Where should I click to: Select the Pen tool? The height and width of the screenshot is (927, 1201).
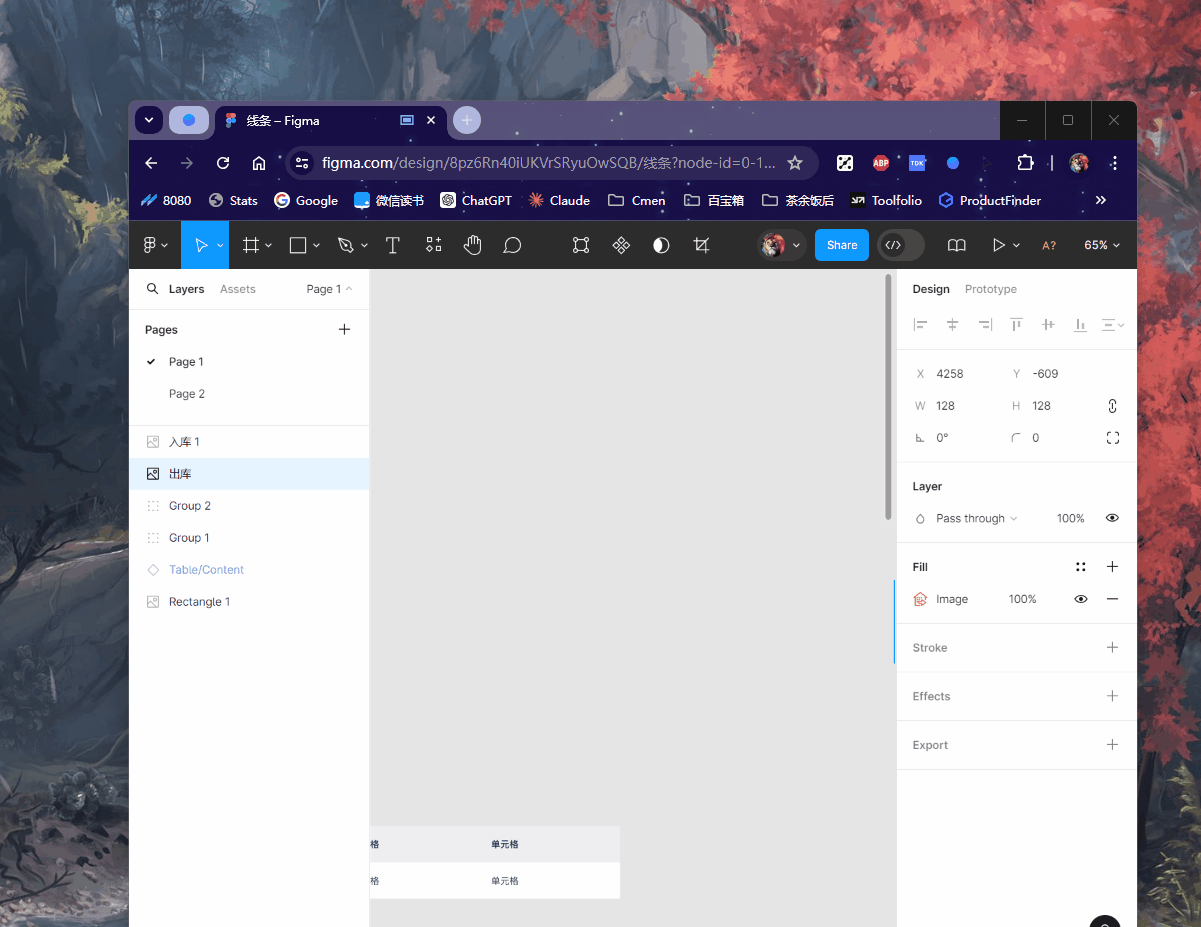[x=346, y=245]
